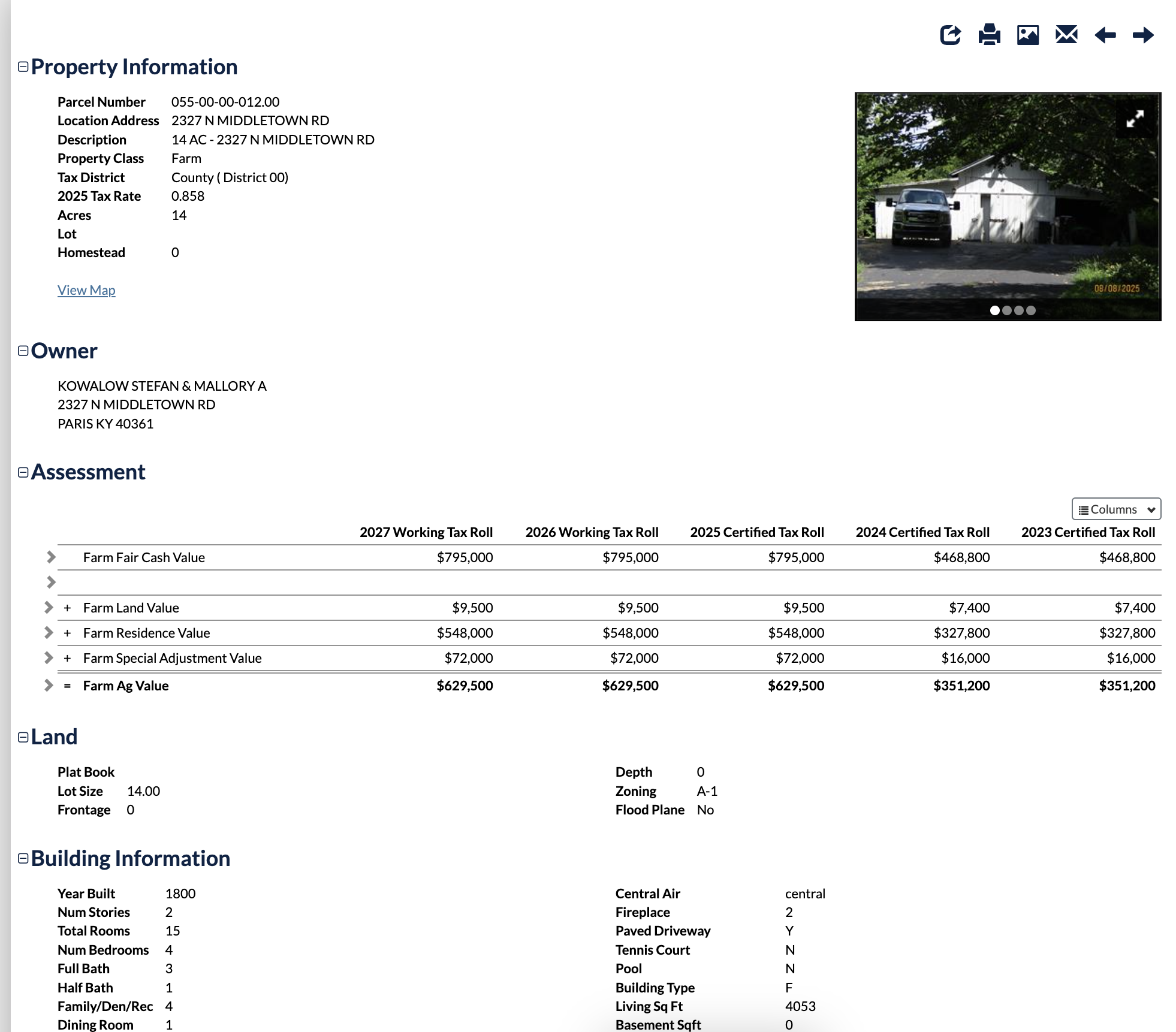Click the Farm Residence Value label
Viewport: 1176px width, 1032px height.
147,633
